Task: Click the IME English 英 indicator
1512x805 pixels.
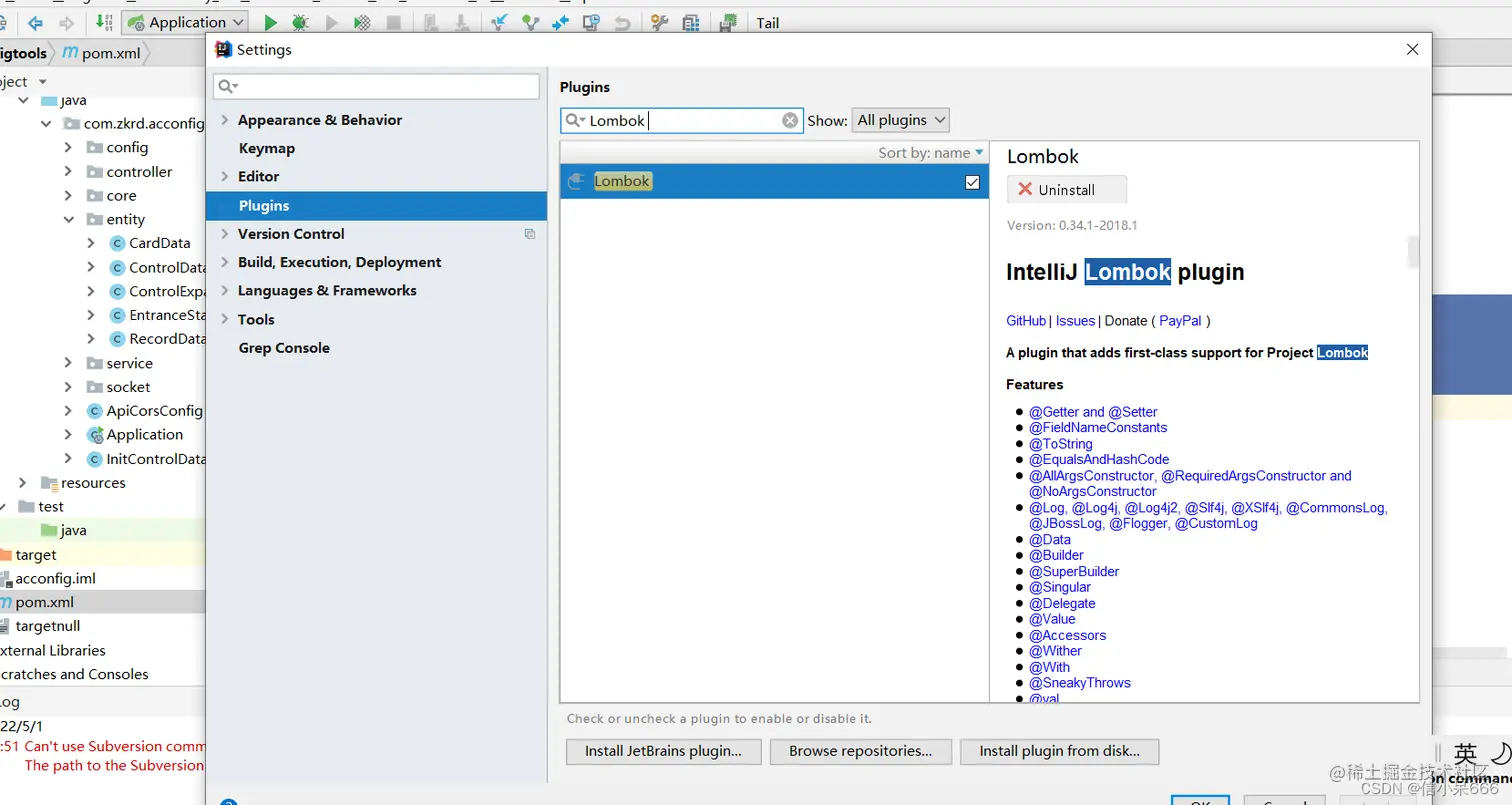Action: [x=1465, y=754]
